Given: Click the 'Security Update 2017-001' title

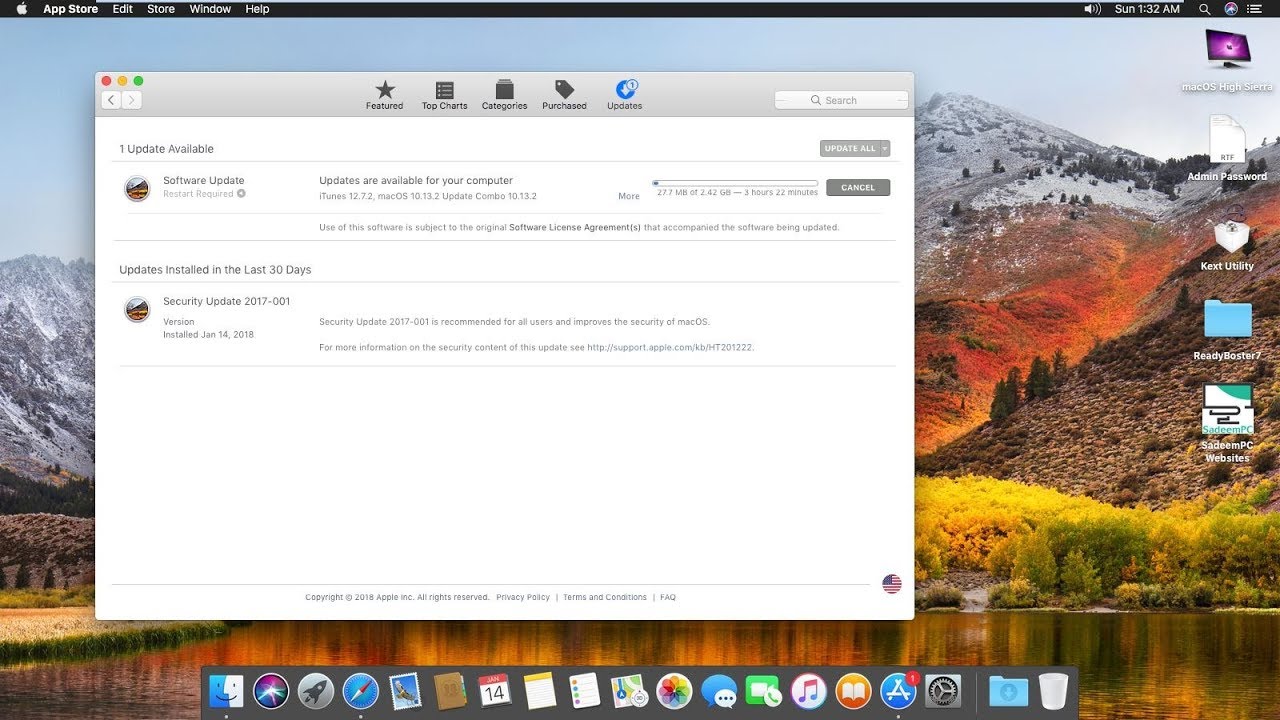Looking at the screenshot, I should (x=226, y=301).
